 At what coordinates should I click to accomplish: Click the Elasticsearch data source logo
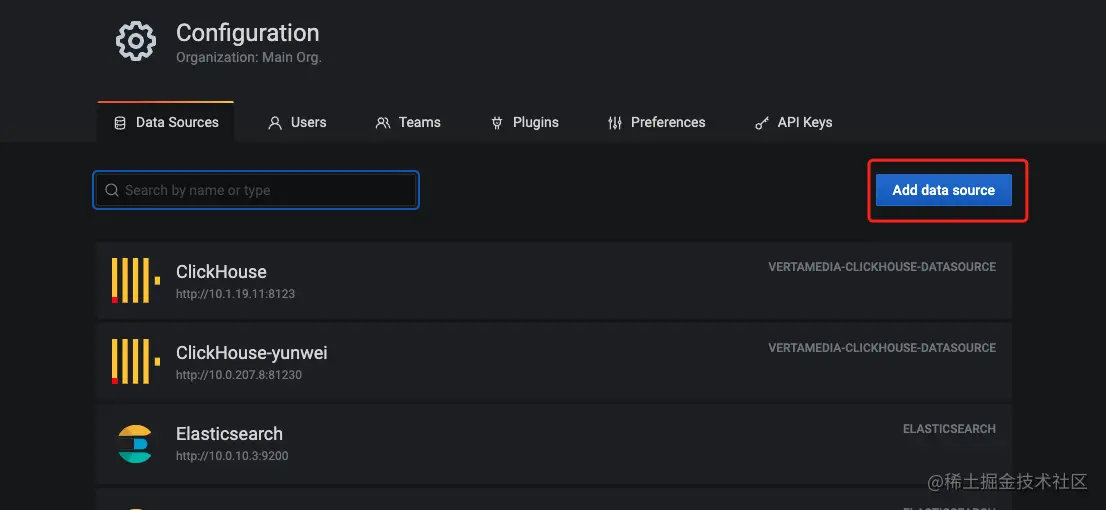coord(135,444)
